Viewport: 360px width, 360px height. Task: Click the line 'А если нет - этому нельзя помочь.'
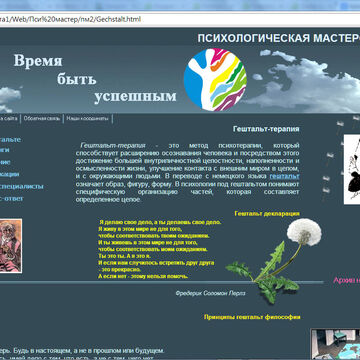click(143, 276)
